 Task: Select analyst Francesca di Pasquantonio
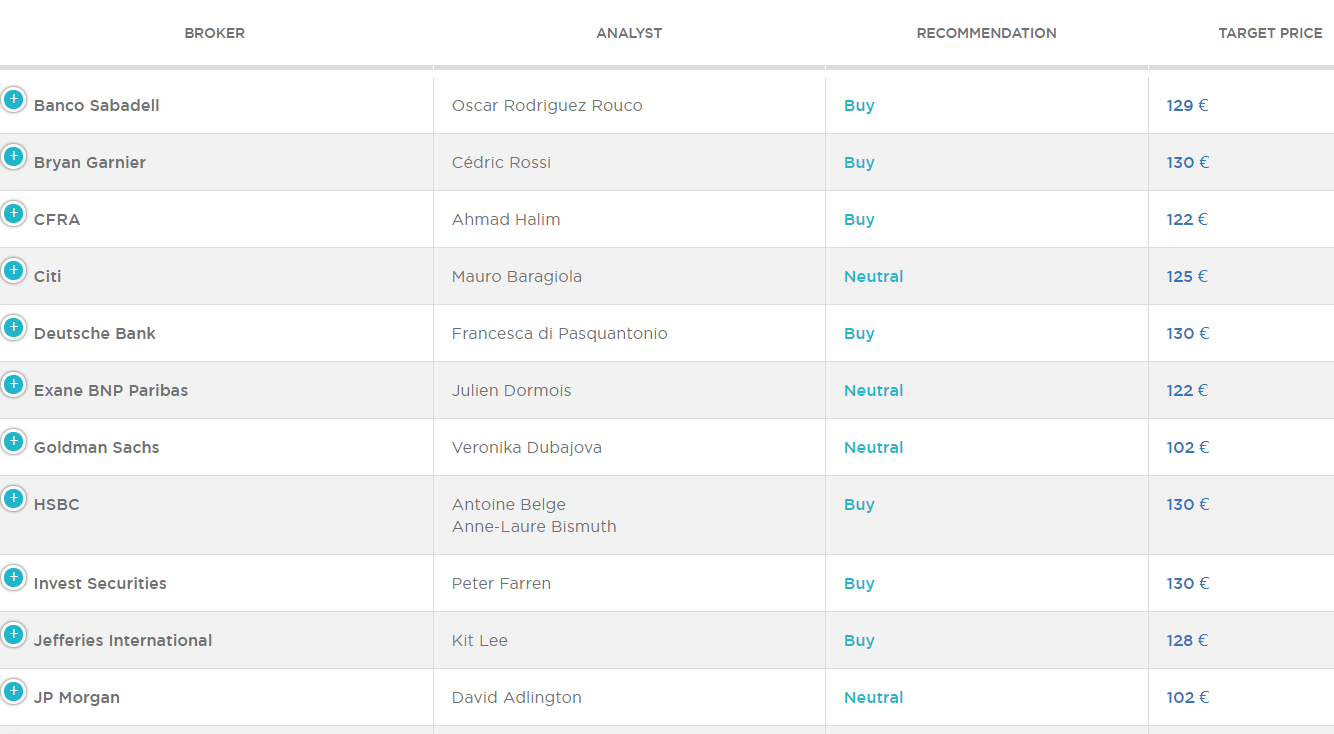(x=560, y=334)
